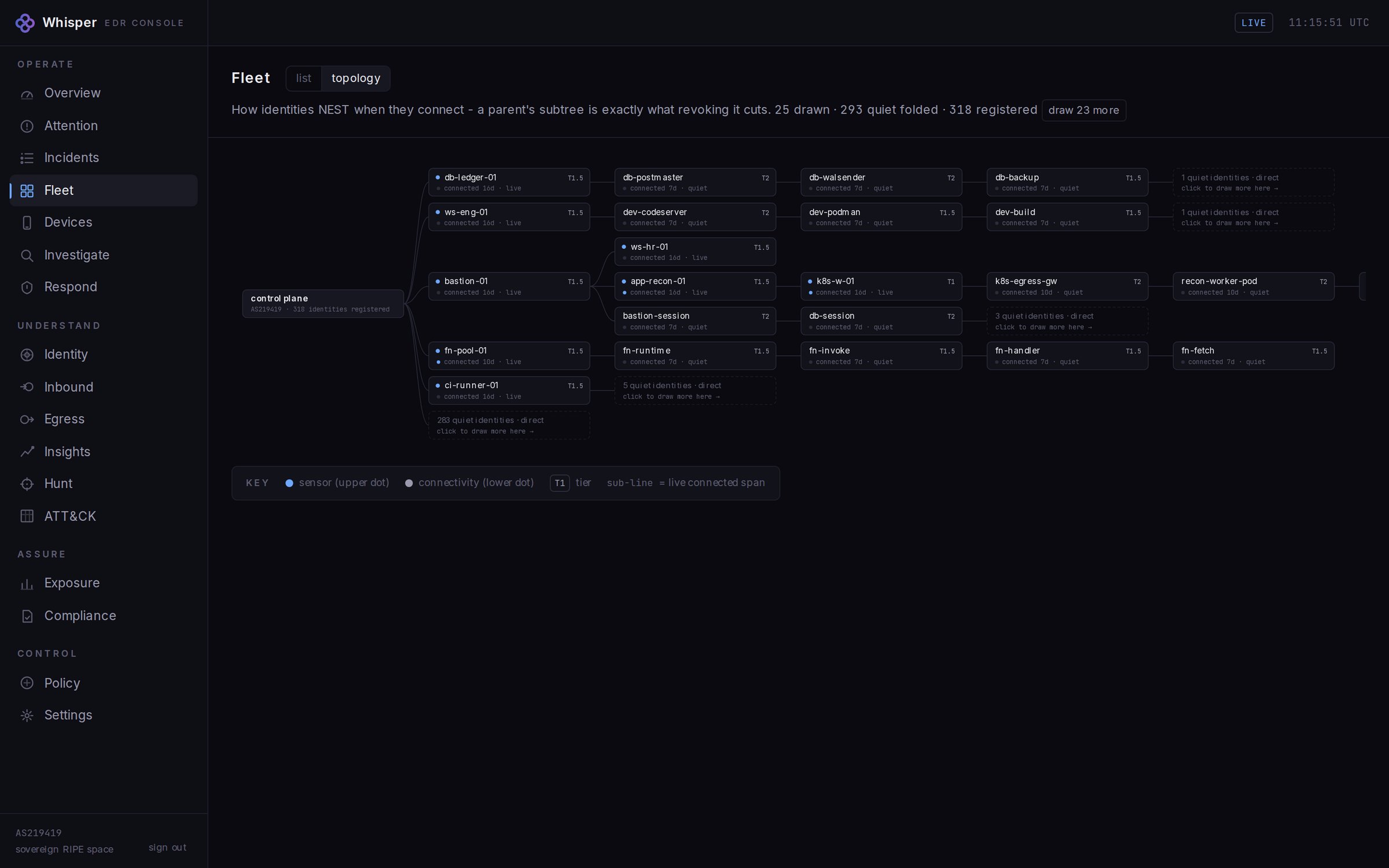Screen dimensions: 1389x868
Task: Click the Respond shield icon
Action: pos(27,288)
